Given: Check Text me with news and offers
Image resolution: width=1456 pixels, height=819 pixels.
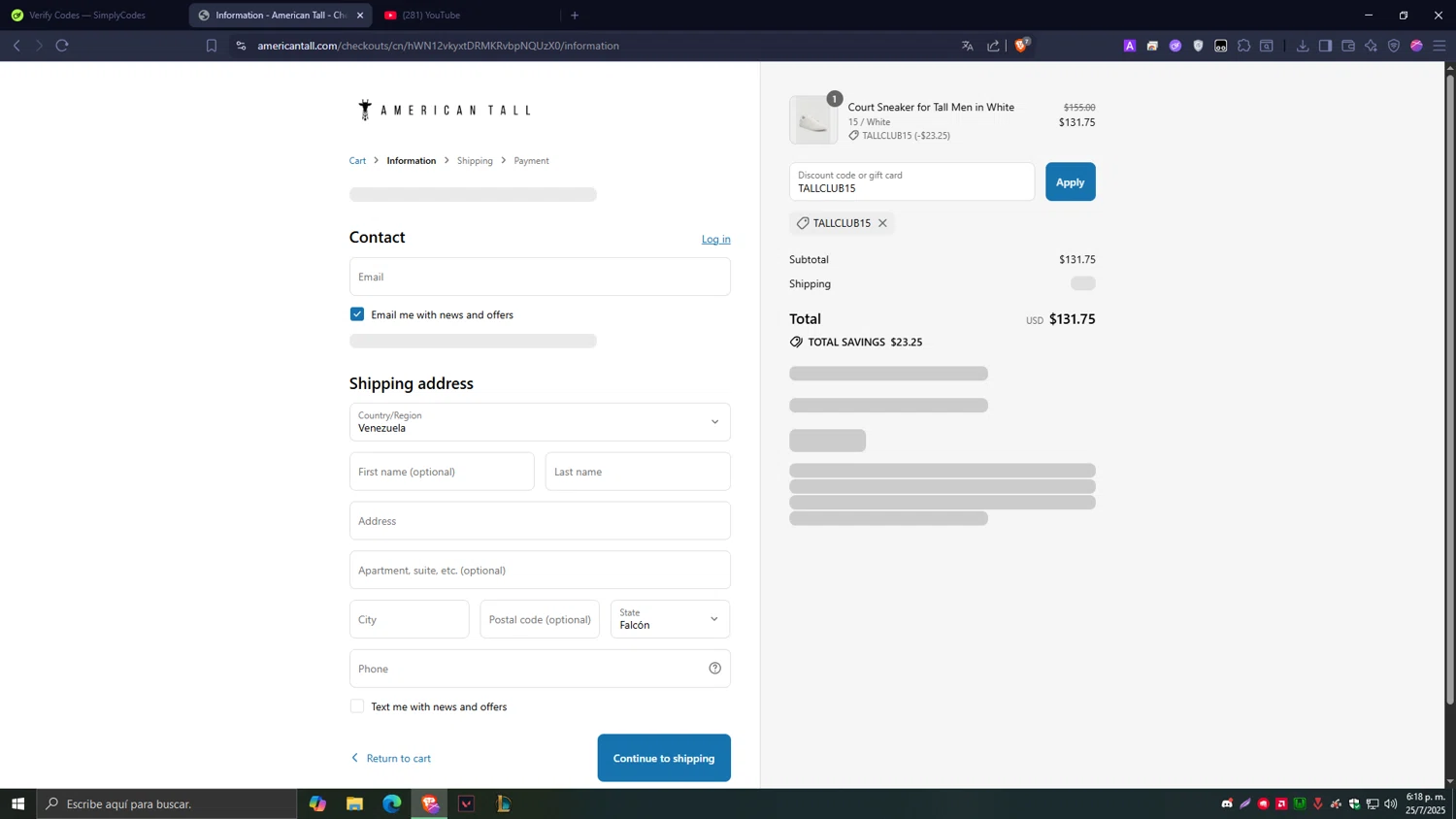Looking at the screenshot, I should (357, 706).
